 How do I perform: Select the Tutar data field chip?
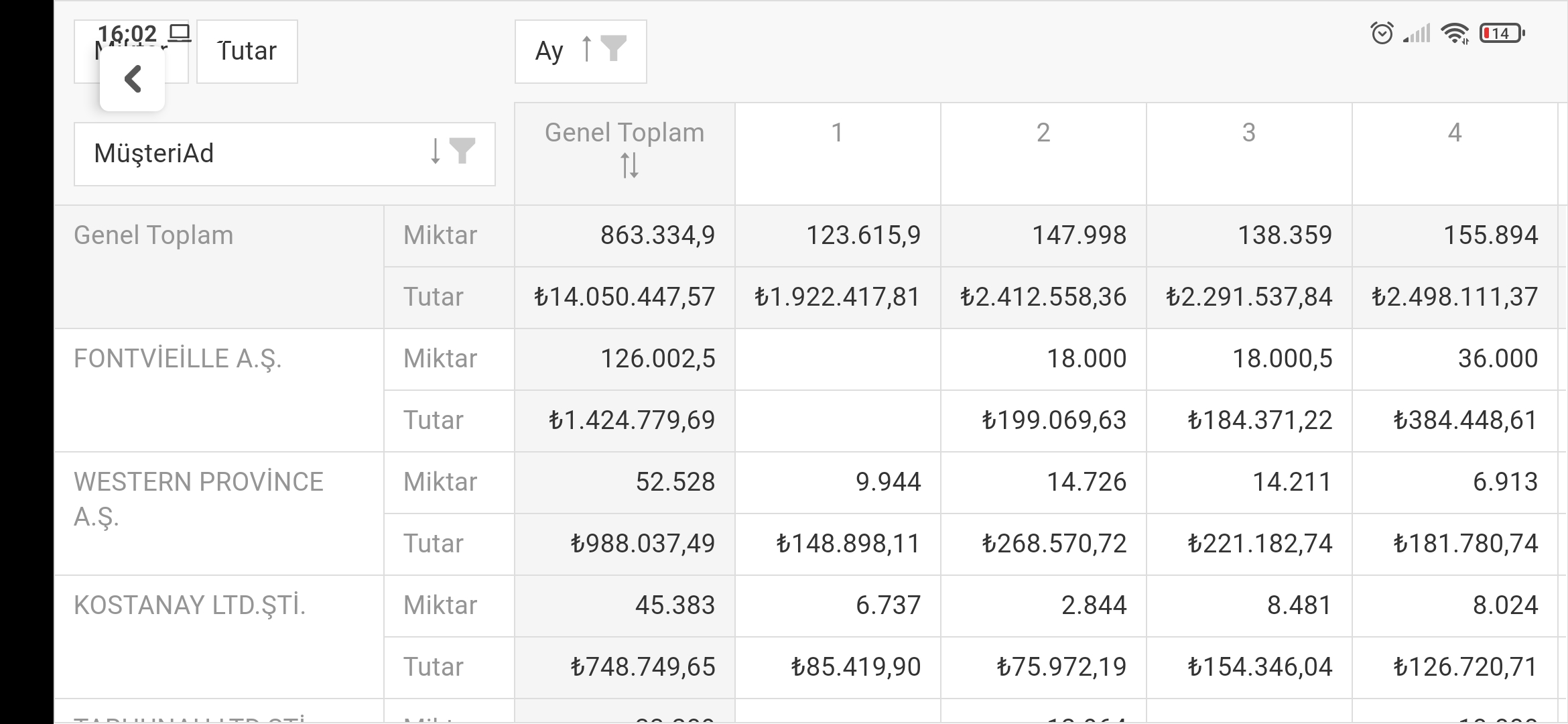[x=247, y=52]
